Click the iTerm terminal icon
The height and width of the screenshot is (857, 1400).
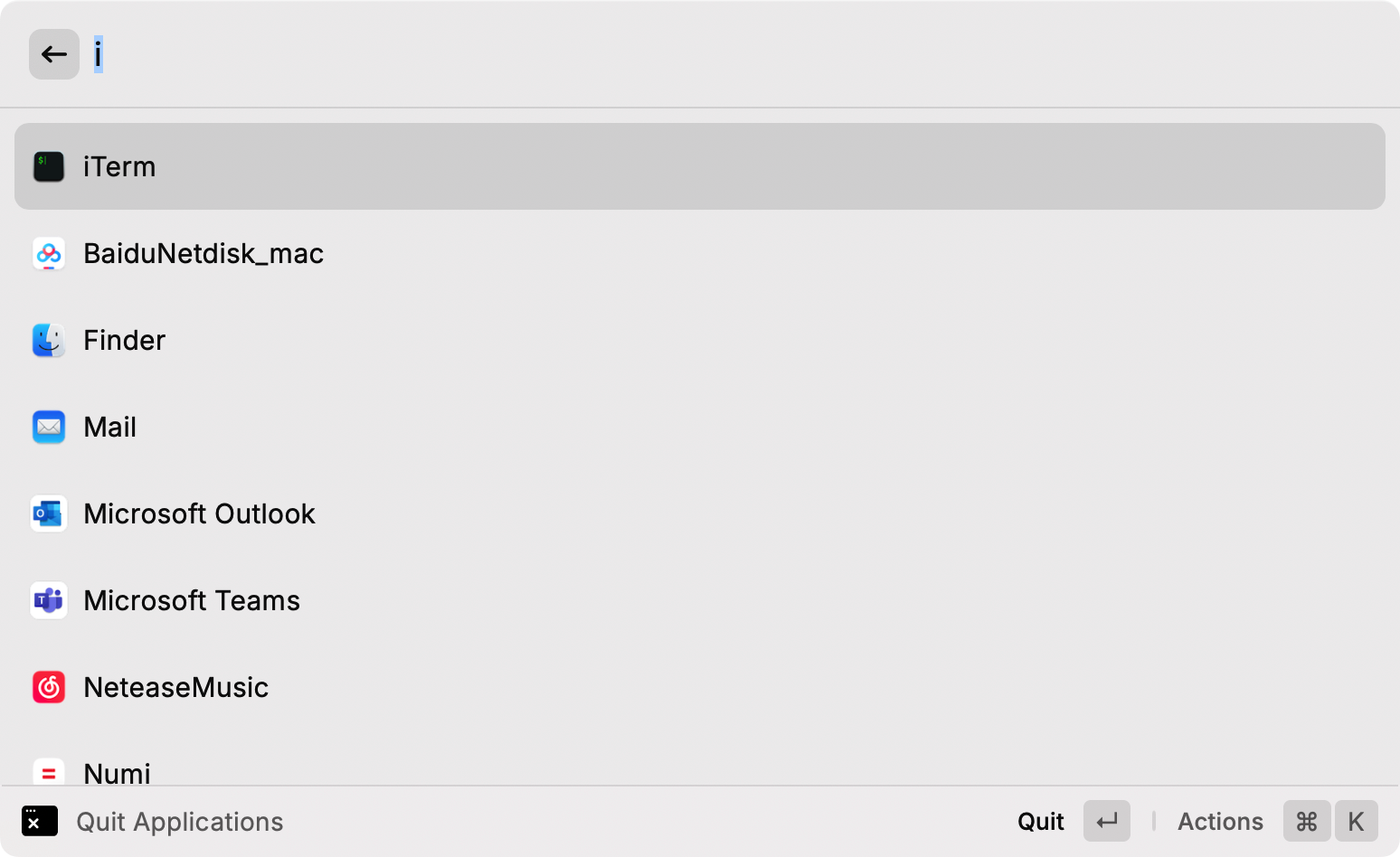click(49, 166)
